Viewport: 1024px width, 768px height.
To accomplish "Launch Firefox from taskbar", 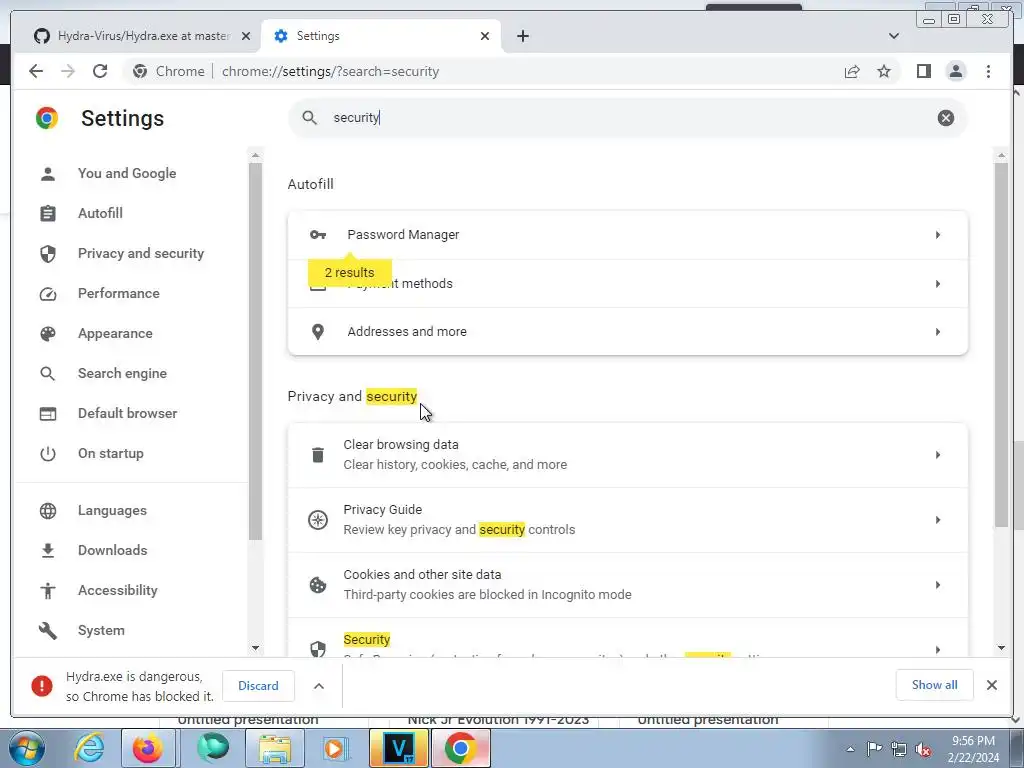I will [x=148, y=748].
